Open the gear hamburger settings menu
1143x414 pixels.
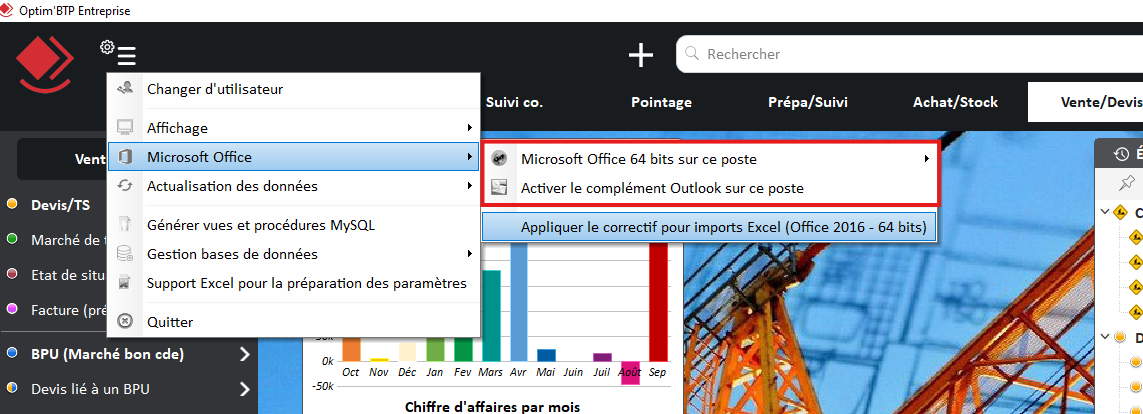(x=119, y=54)
